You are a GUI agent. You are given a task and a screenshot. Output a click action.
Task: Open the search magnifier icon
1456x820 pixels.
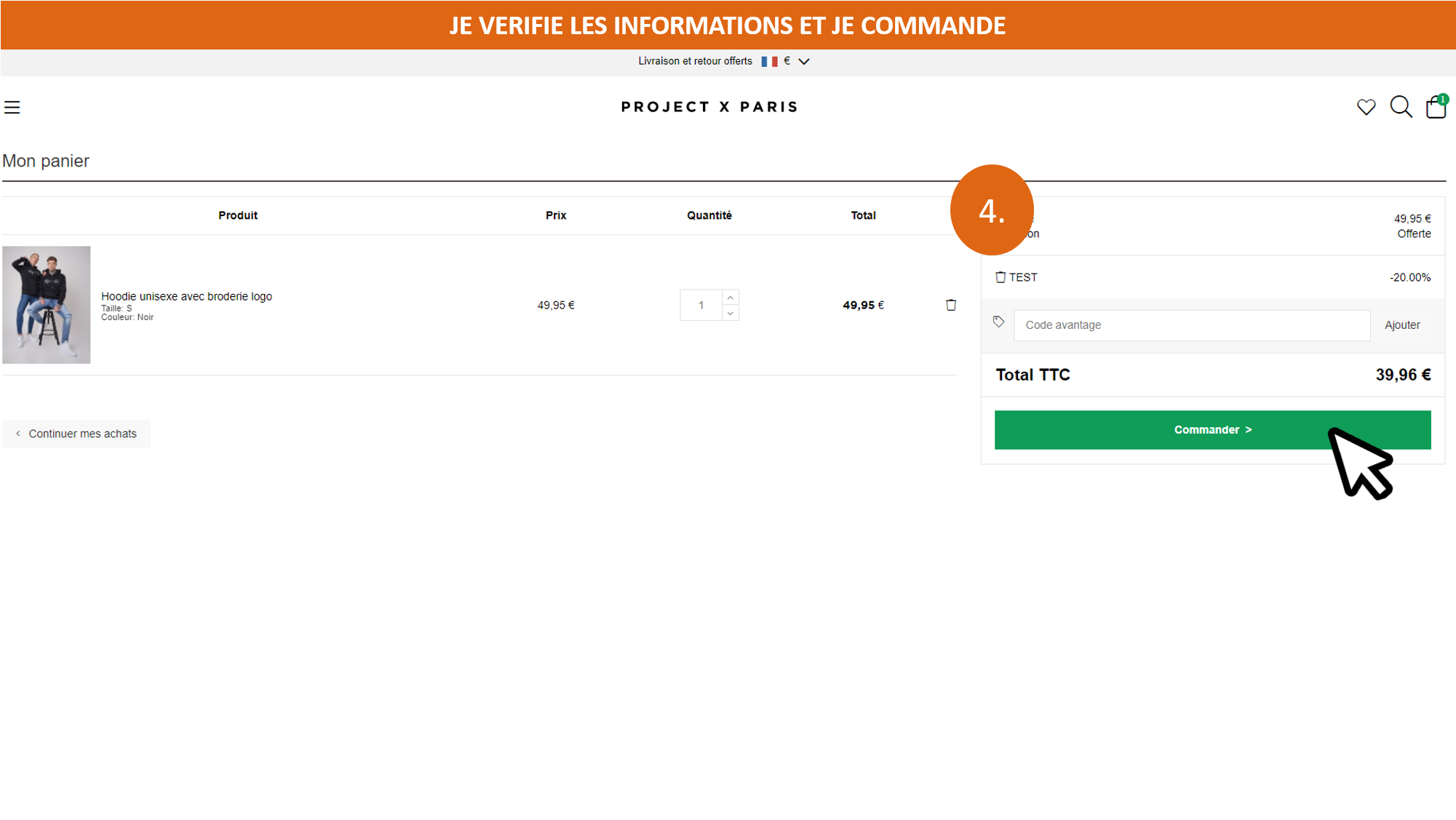coord(1401,107)
